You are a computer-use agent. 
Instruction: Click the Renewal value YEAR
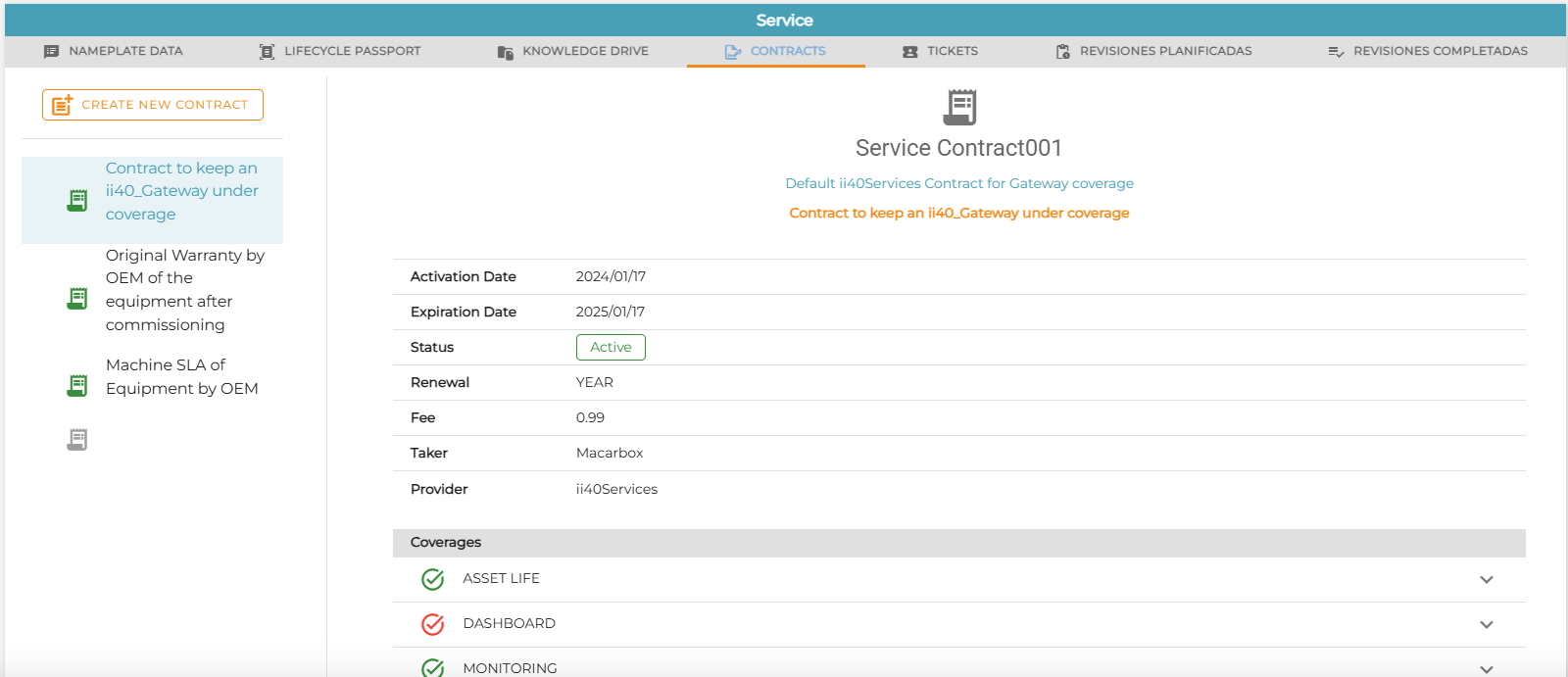[x=595, y=382]
